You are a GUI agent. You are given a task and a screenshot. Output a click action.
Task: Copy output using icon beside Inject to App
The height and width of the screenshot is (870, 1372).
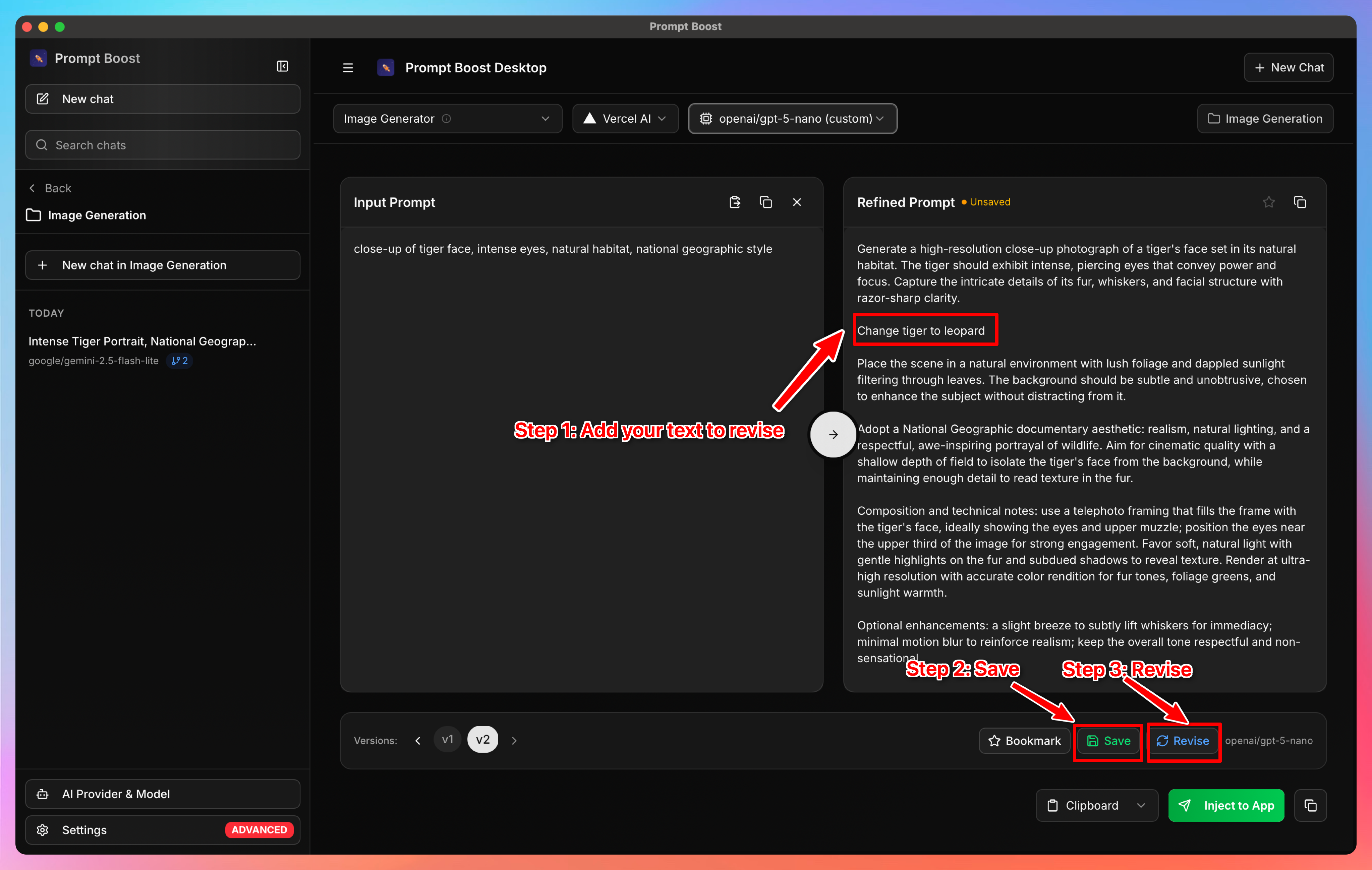(x=1310, y=805)
